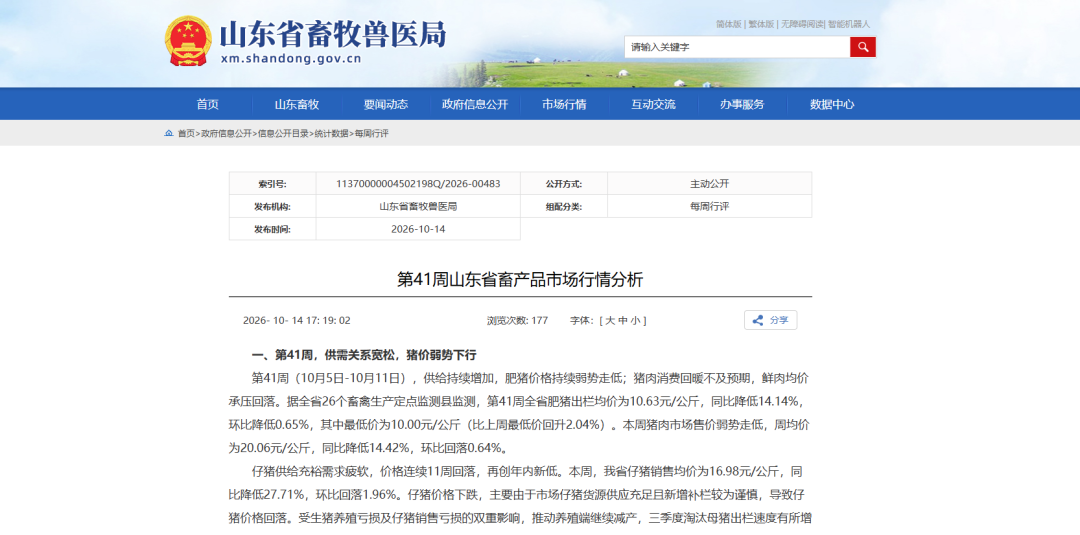
Task: Open the 要闻动态 navigation menu
Action: [386, 105]
